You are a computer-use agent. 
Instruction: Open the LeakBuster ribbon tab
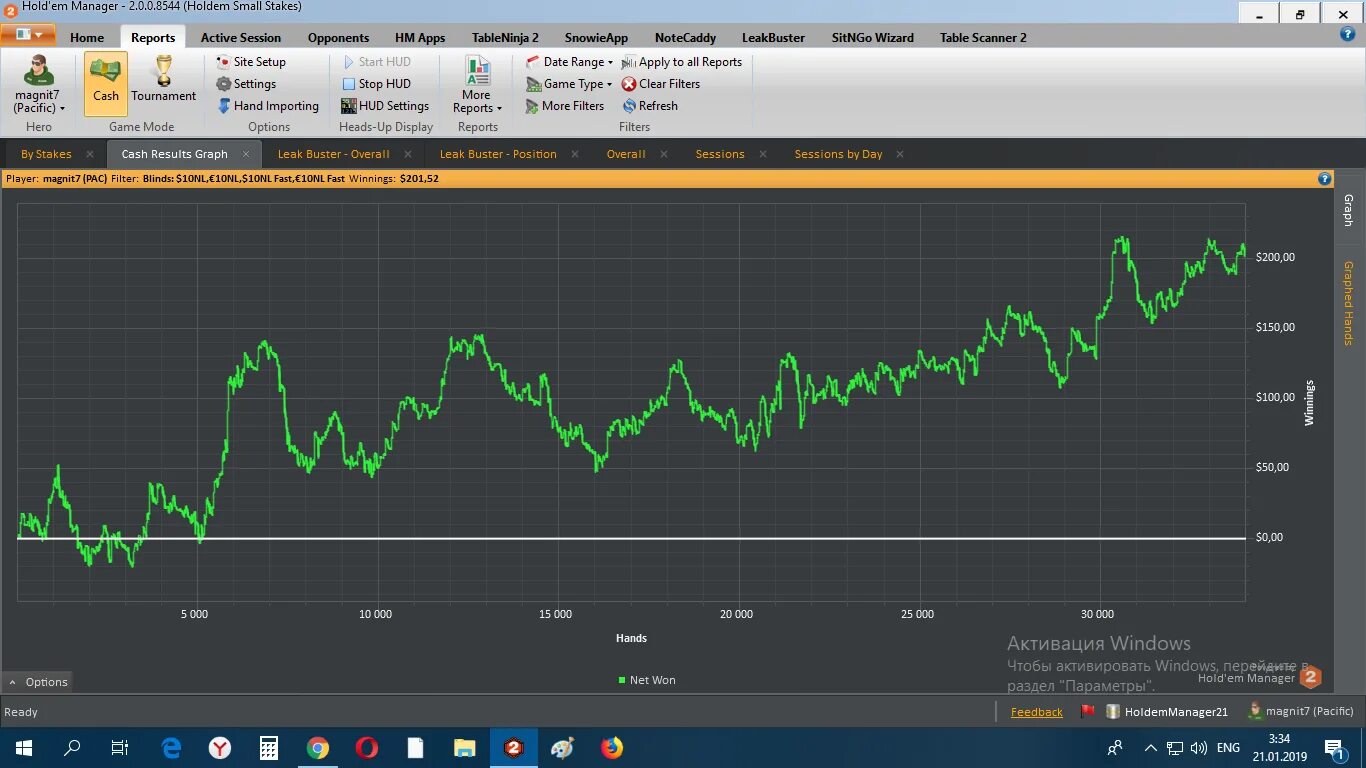[x=773, y=38]
